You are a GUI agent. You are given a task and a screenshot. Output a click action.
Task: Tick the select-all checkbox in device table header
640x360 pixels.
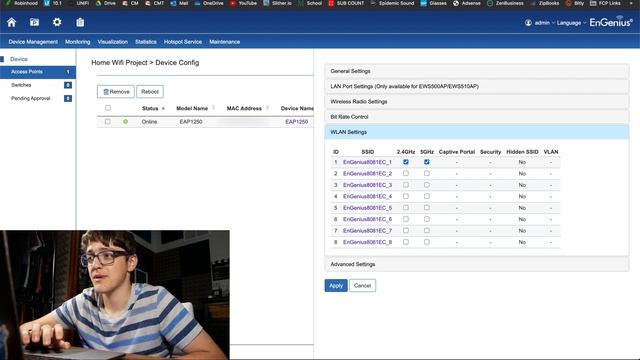click(108, 108)
